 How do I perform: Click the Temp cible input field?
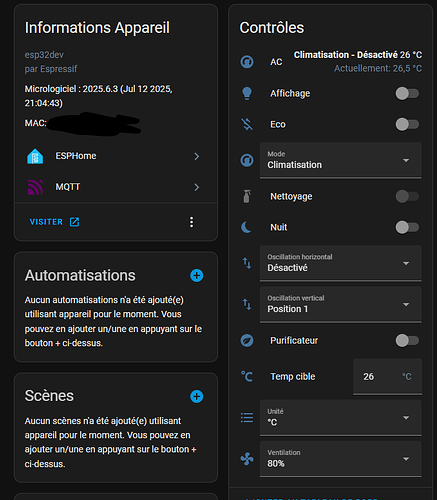click(387, 377)
